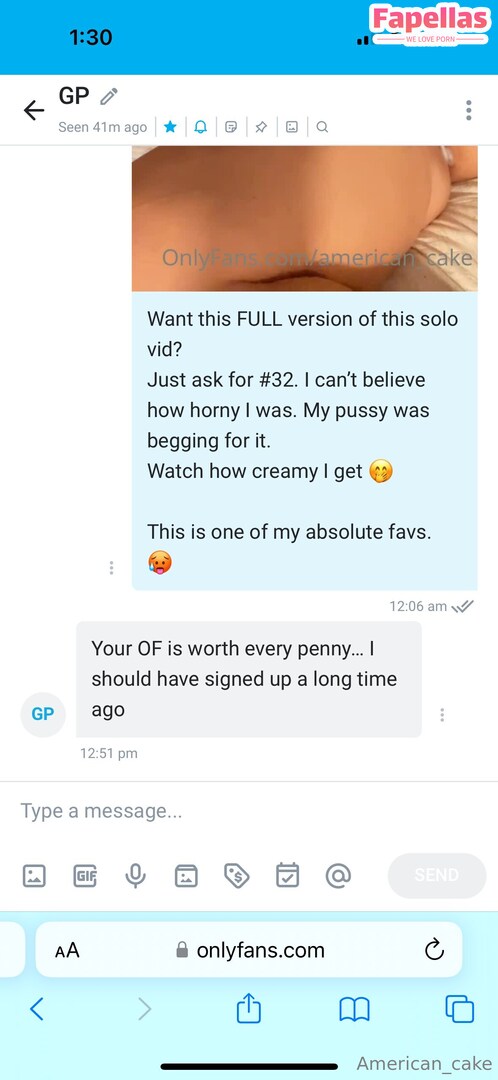Open options dots beside the sent message
Image resolution: width=498 pixels, height=1080 pixels.
(x=111, y=568)
